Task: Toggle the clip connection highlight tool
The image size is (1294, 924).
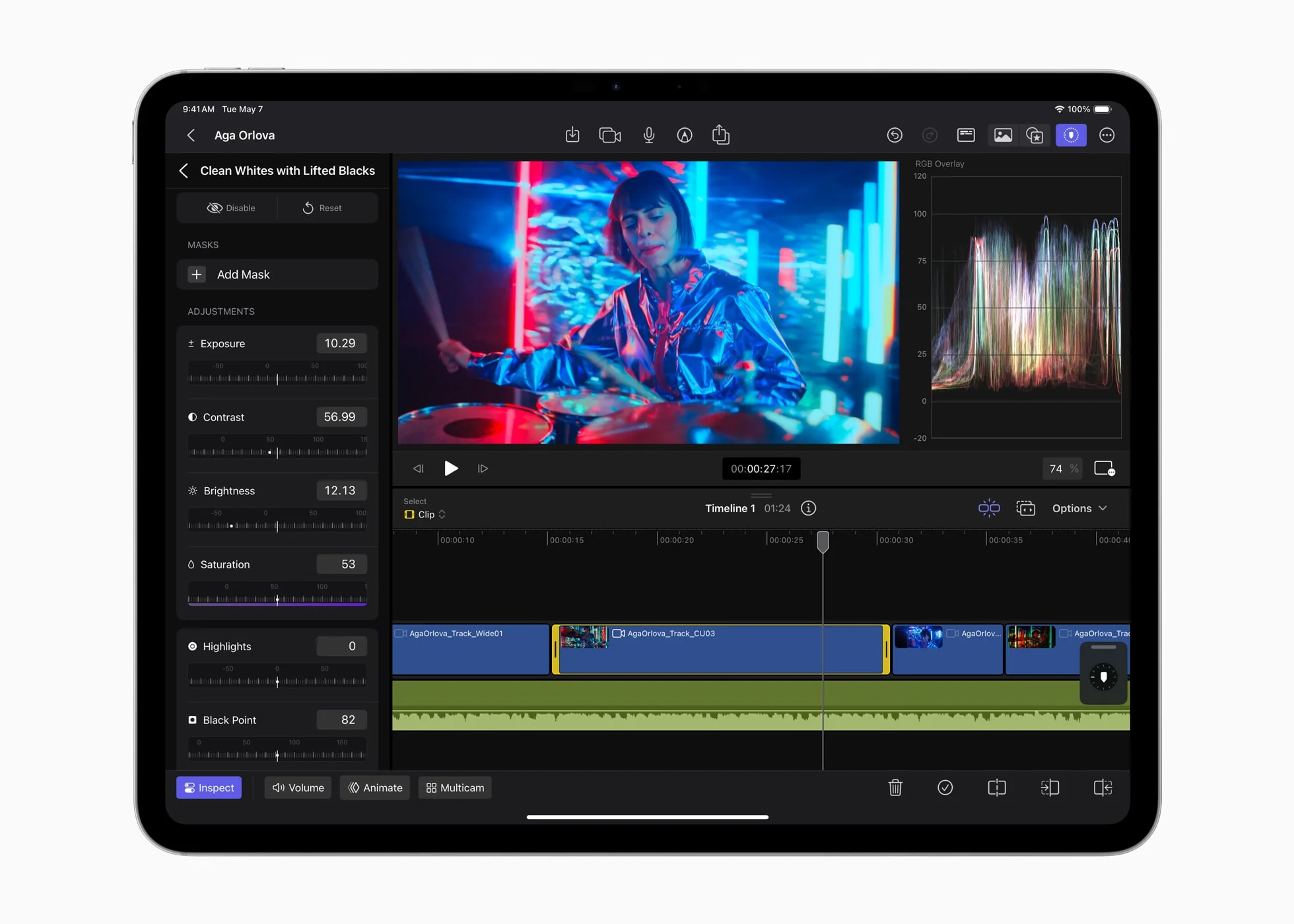Action: [x=988, y=508]
